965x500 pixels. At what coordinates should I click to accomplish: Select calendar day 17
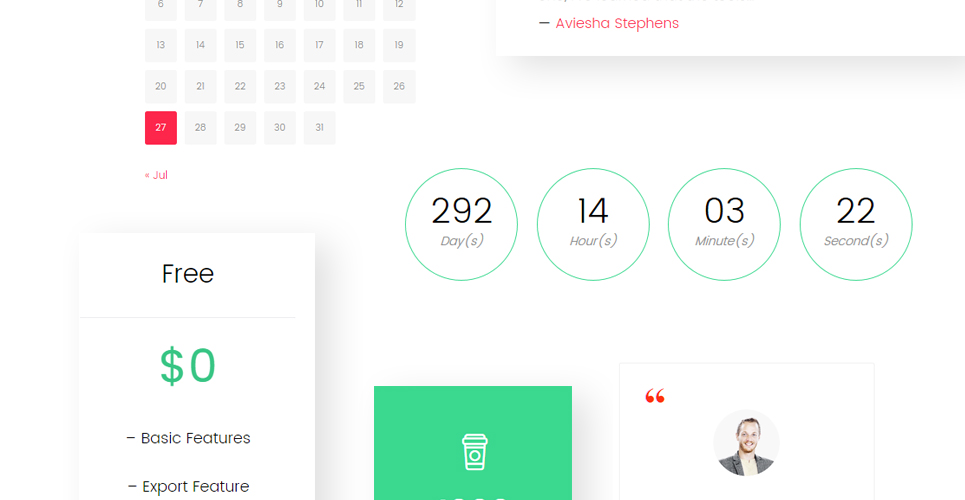pos(319,45)
